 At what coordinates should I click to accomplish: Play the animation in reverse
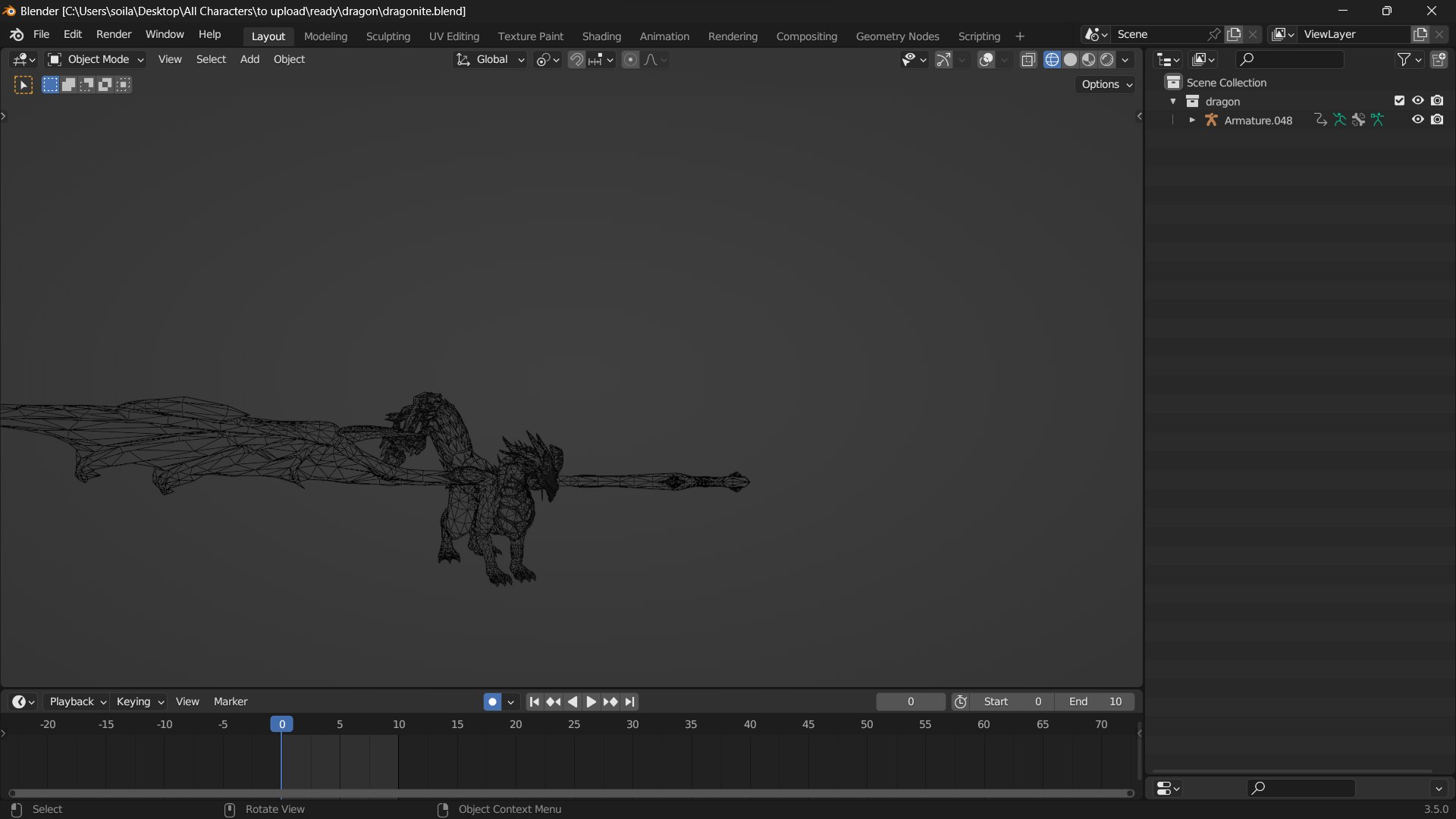(573, 702)
